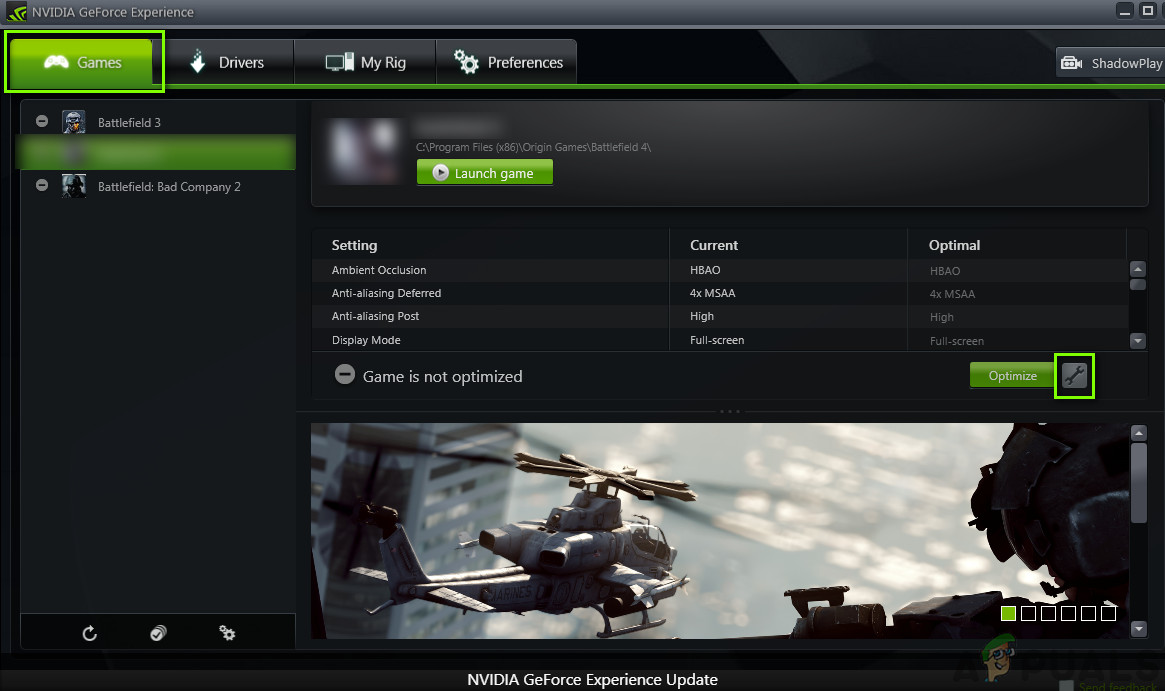Click minus status icon beside Battlefield 3
The height and width of the screenshot is (691, 1165).
click(42, 121)
